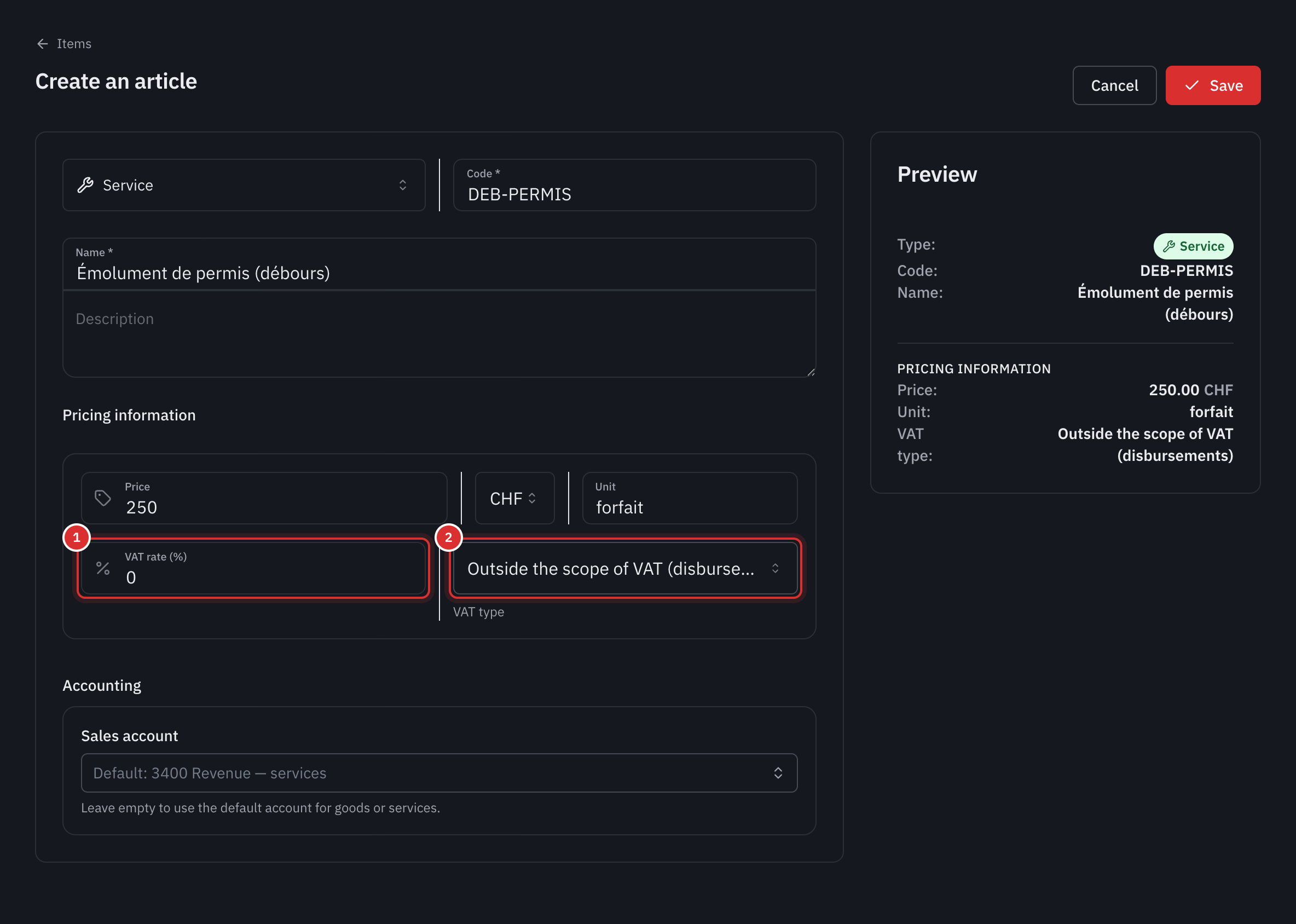Click the chevron arrows on VAT type selector
Screen dimensions: 1296x924
point(775,568)
